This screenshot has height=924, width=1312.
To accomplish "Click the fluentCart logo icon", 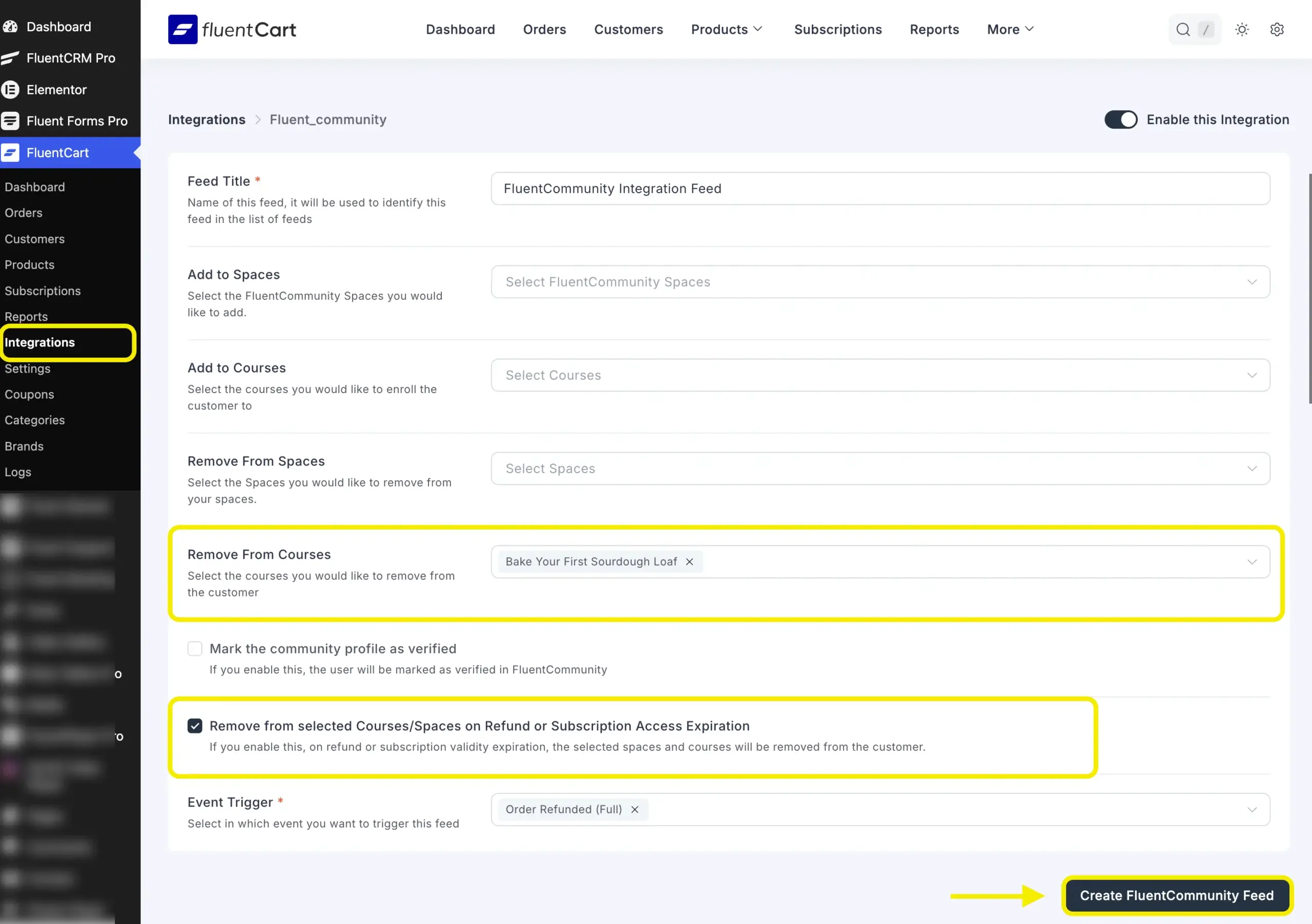I will tap(182, 29).
